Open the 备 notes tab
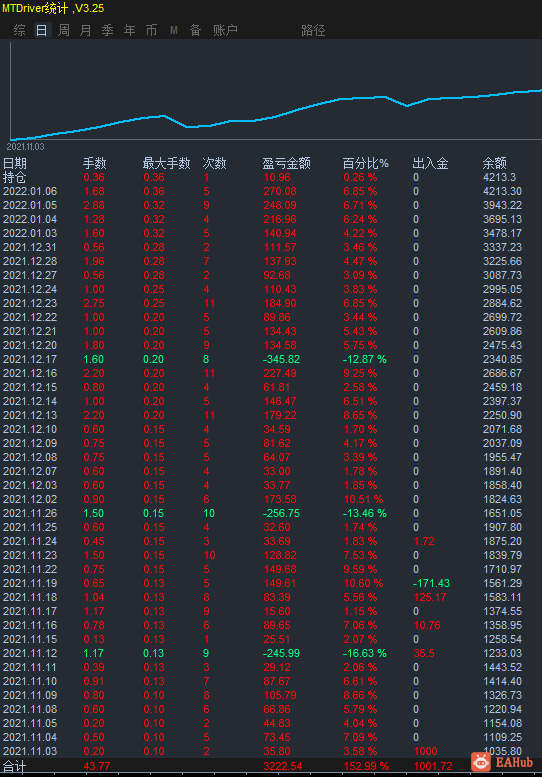The height and width of the screenshot is (777, 542). 195,30
